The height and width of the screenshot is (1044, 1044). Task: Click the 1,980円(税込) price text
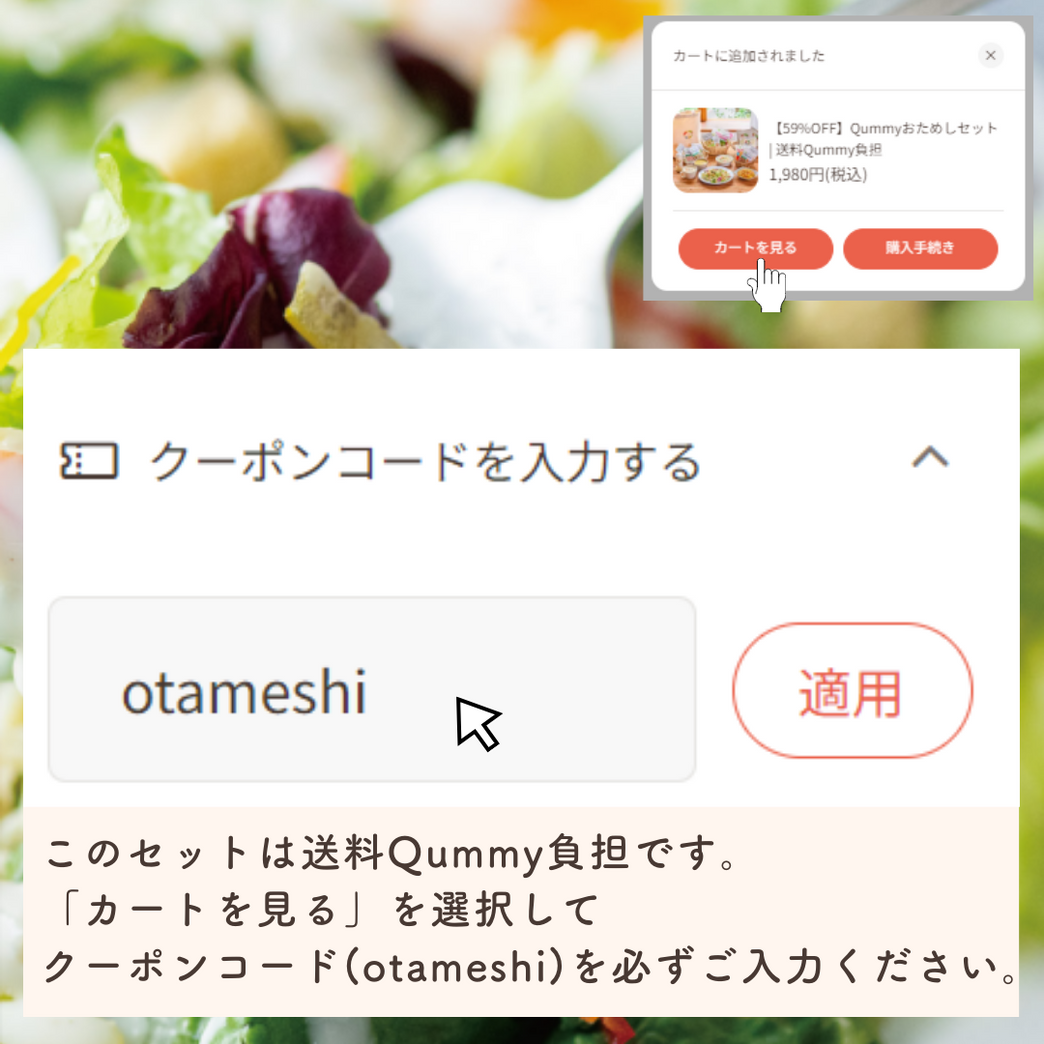click(818, 174)
